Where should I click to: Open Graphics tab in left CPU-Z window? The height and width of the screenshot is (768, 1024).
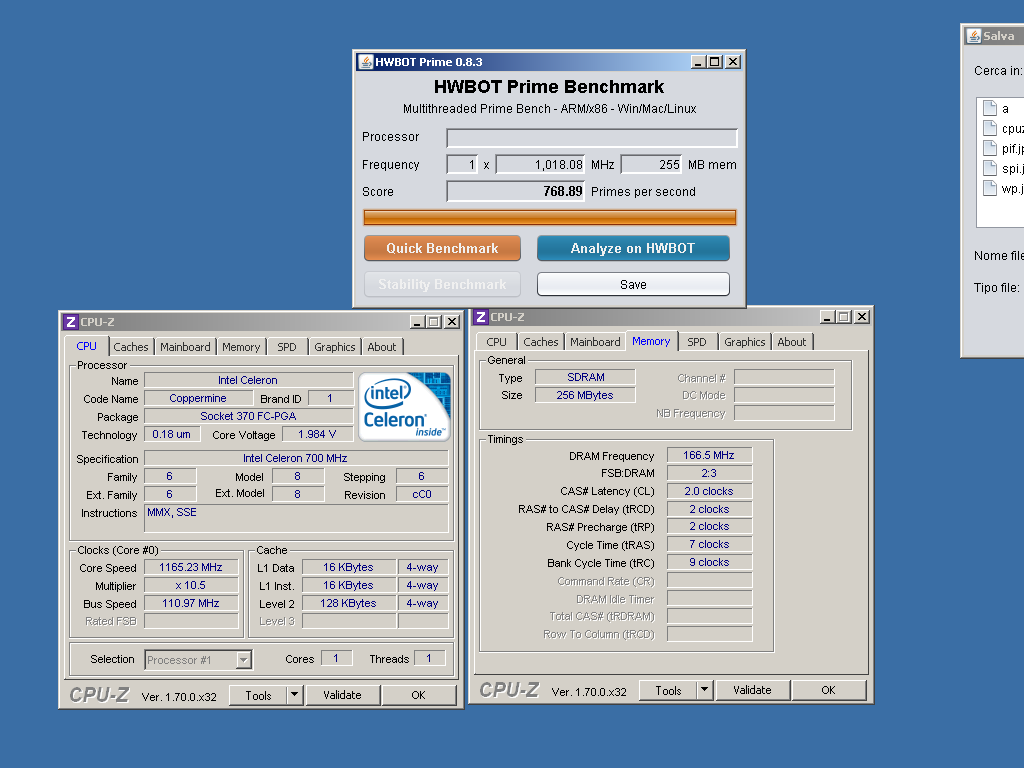click(334, 347)
